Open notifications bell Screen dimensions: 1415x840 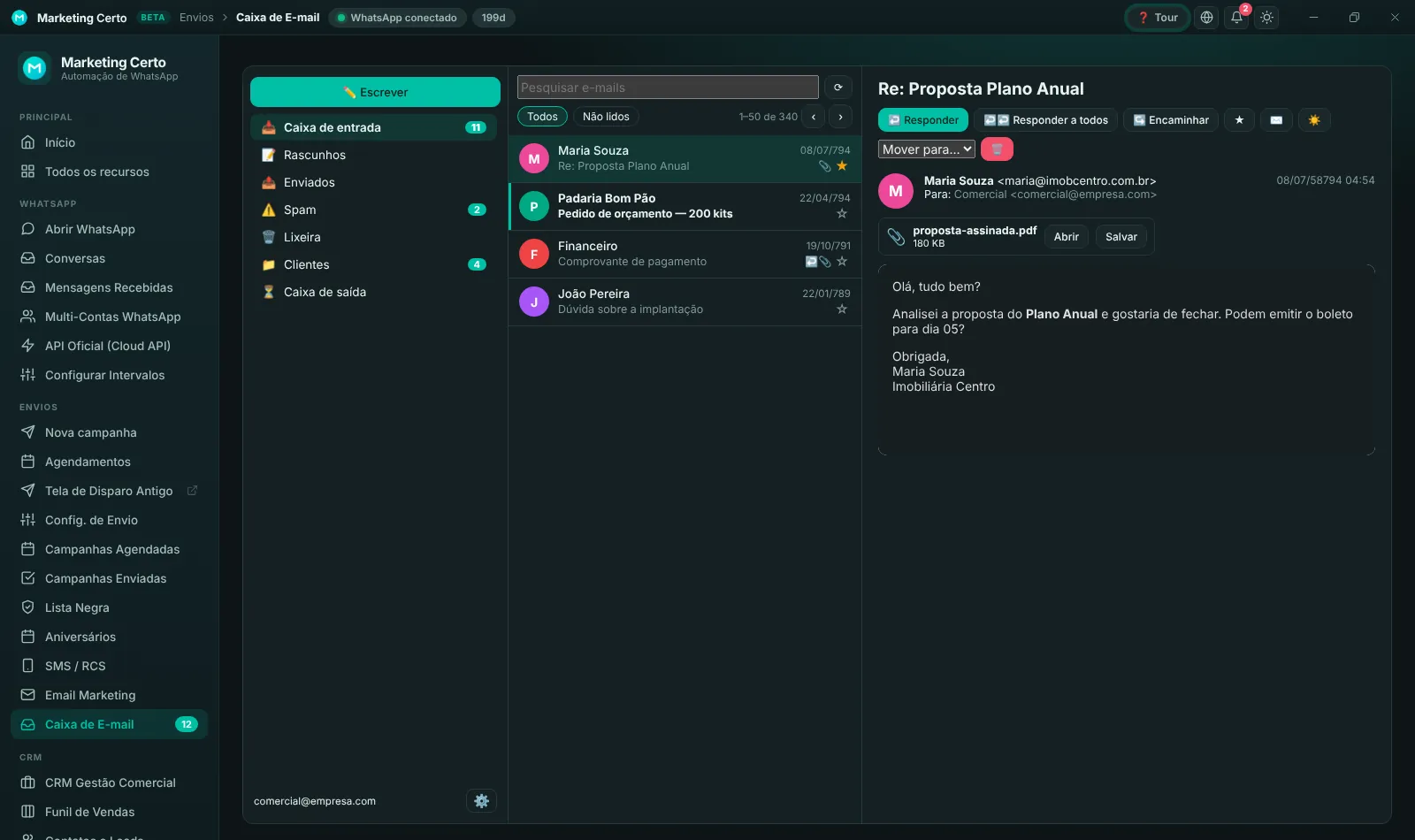[x=1236, y=18]
